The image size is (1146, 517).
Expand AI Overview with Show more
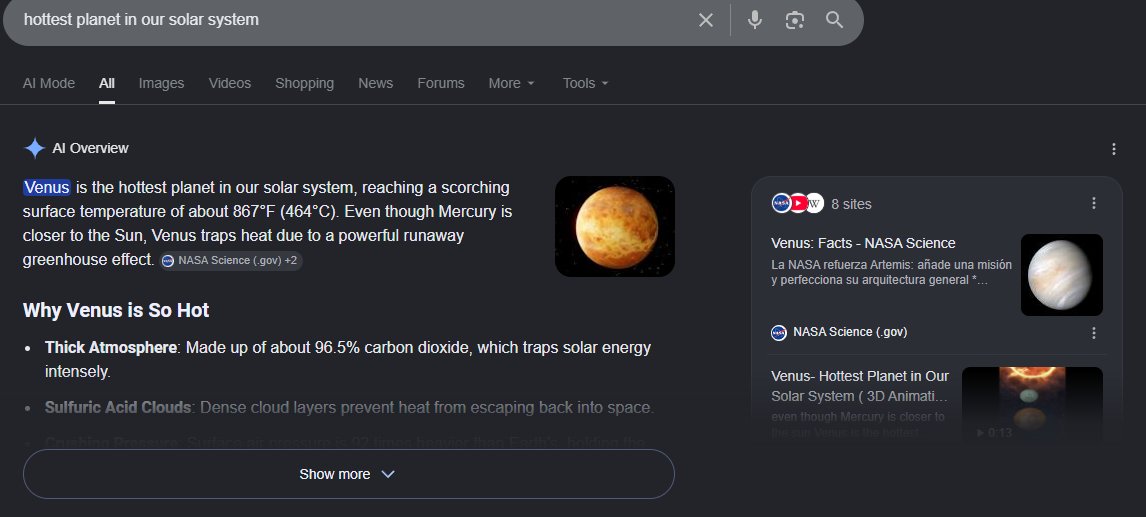(349, 474)
